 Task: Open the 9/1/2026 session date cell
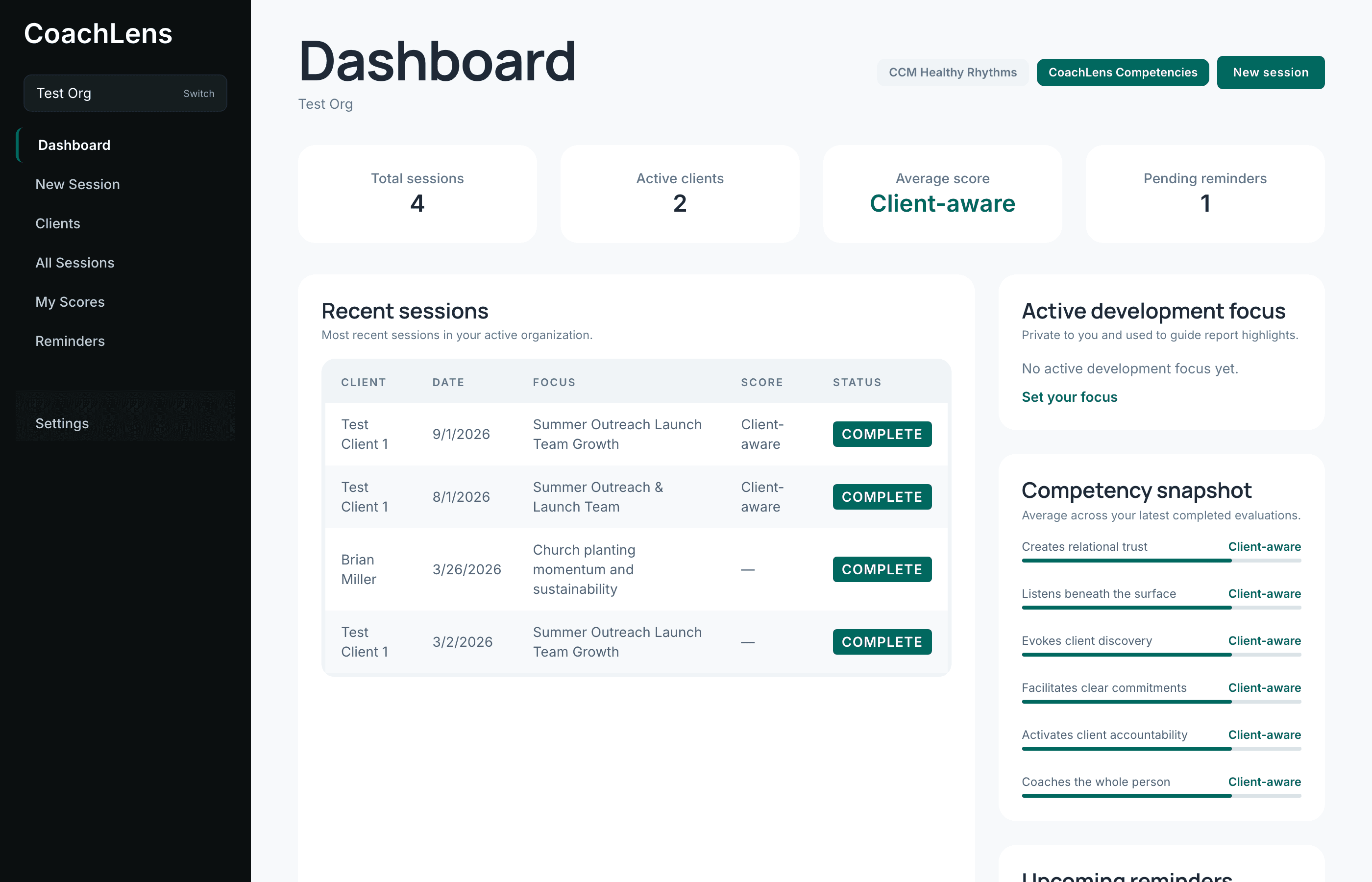(461, 434)
